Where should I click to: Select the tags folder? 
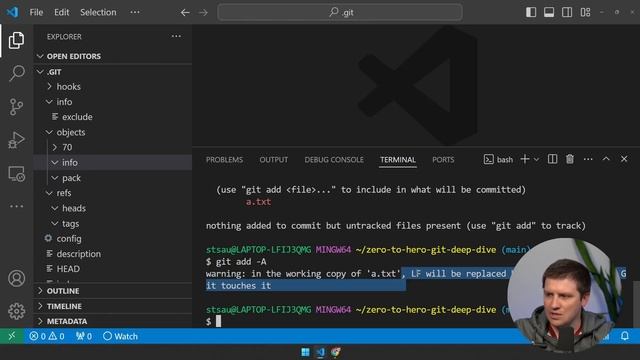pos(113,224)
